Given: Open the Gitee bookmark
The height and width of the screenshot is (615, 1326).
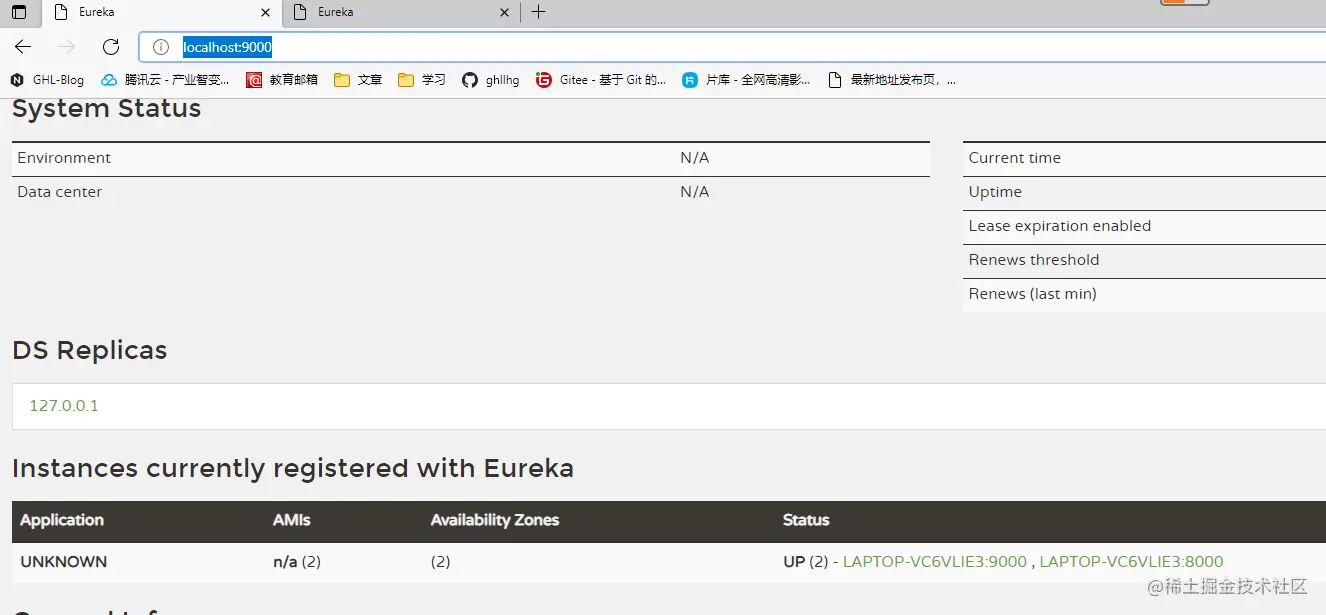Looking at the screenshot, I should pos(601,80).
